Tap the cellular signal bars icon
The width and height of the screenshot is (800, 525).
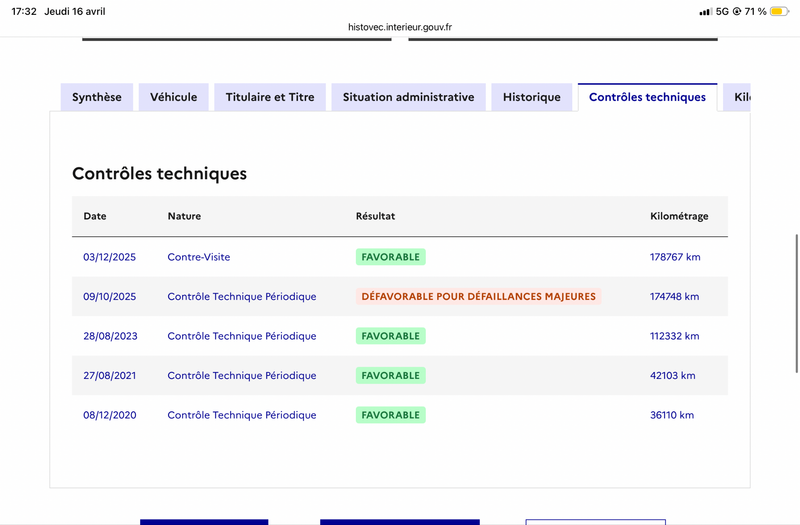[706, 11]
